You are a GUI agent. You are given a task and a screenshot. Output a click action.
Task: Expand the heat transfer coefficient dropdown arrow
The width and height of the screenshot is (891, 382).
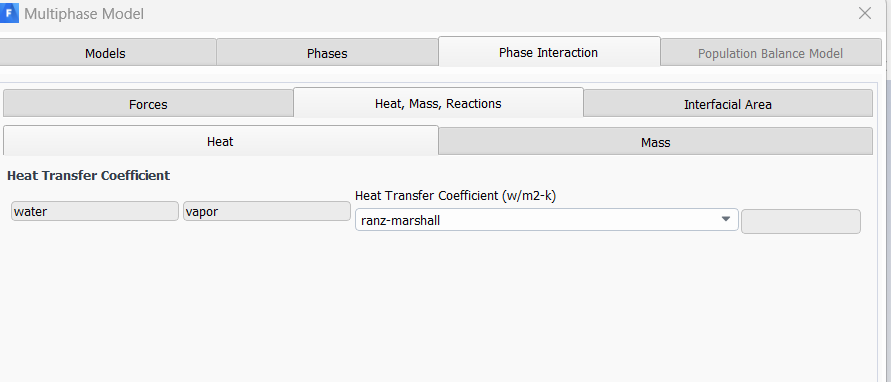[x=726, y=220]
